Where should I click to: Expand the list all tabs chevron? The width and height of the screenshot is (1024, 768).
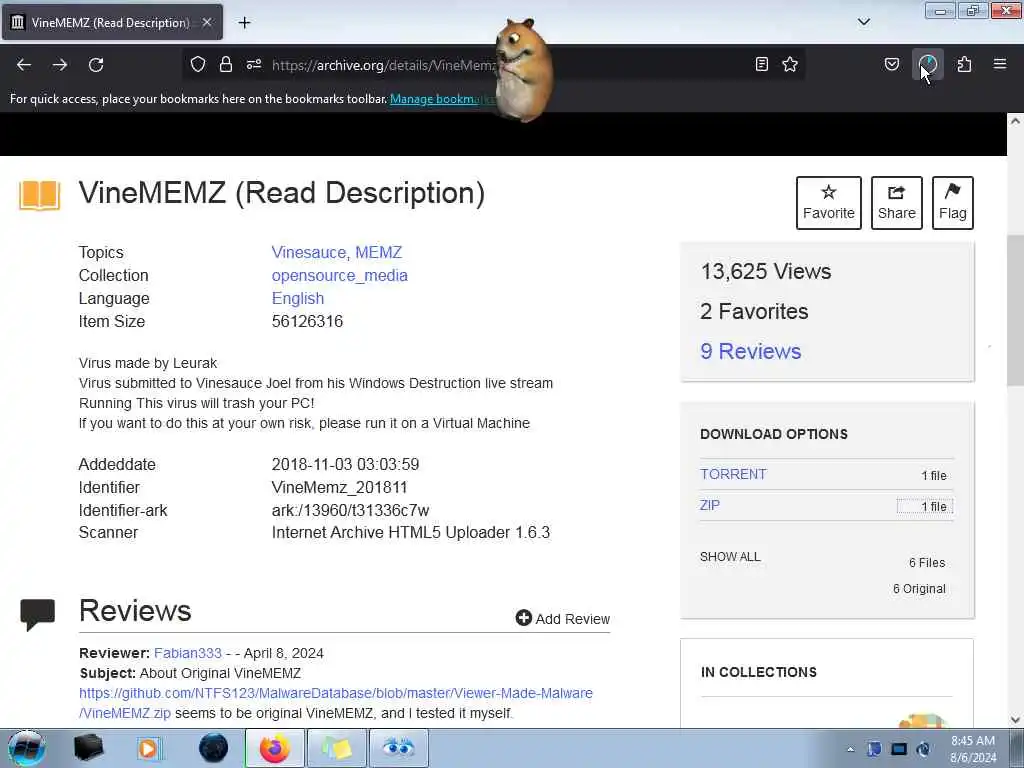(x=864, y=22)
